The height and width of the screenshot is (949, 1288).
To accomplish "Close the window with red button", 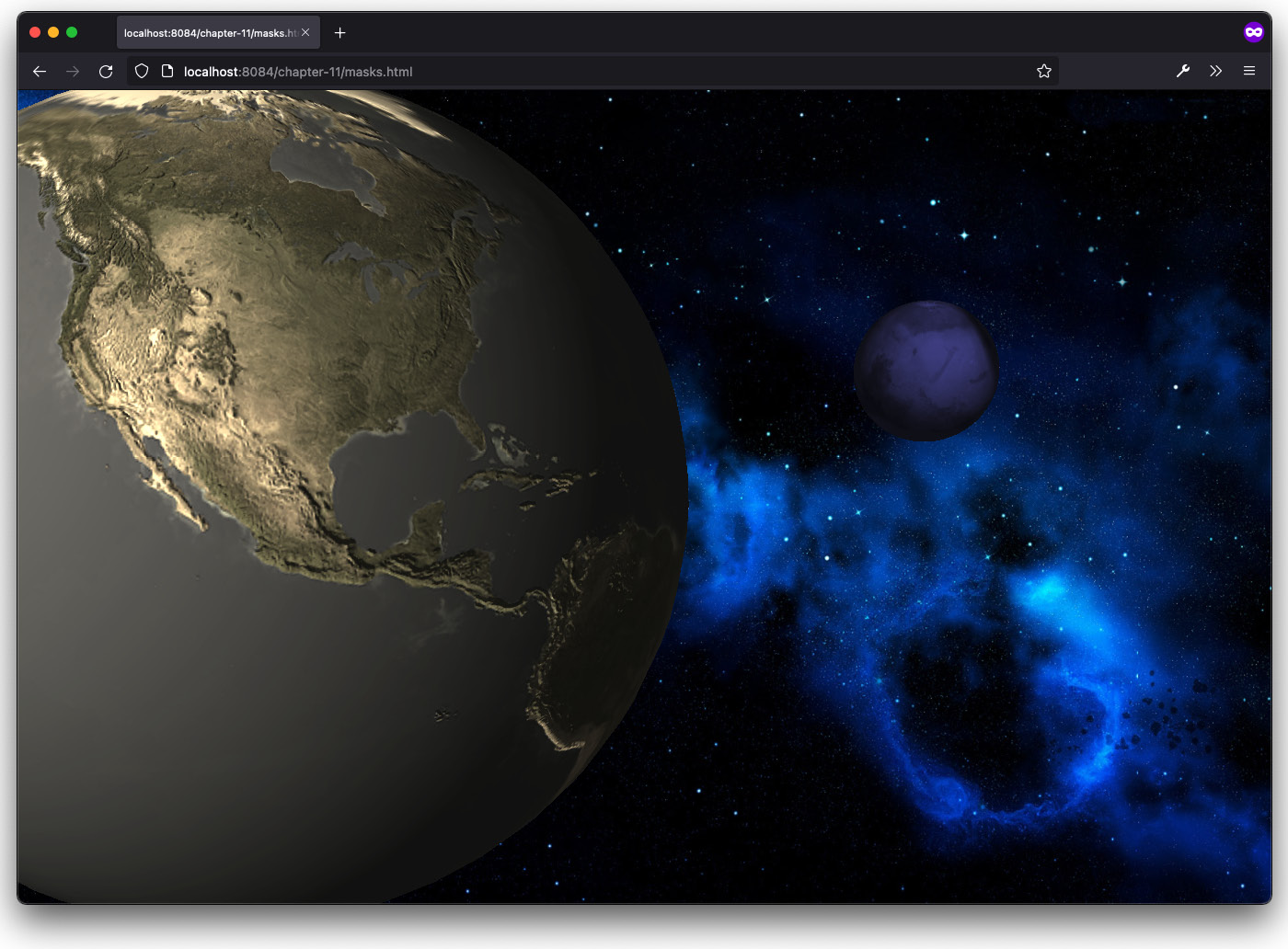I will [x=35, y=32].
